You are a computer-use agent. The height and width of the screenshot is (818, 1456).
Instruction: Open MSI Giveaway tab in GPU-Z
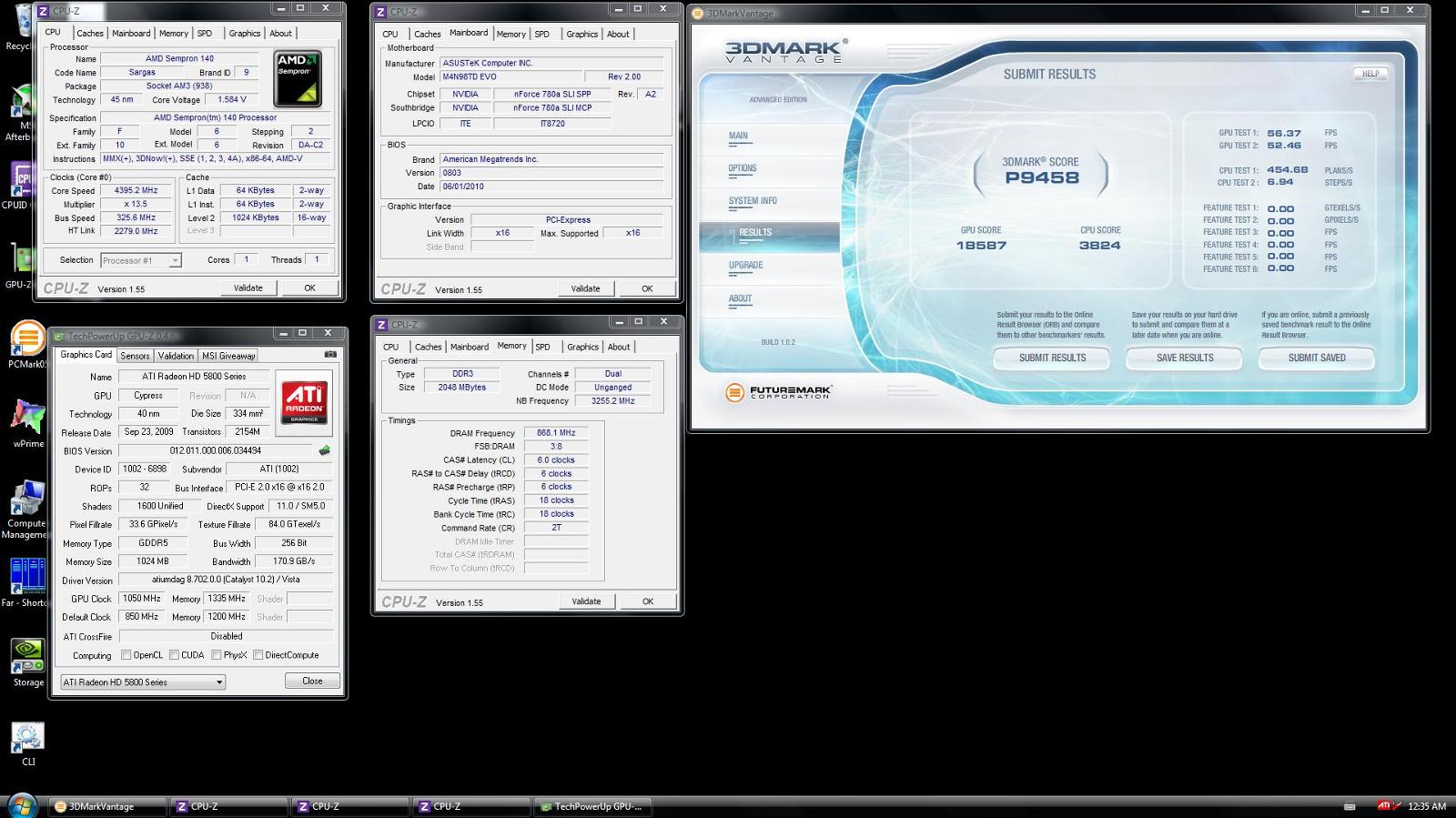[228, 356]
